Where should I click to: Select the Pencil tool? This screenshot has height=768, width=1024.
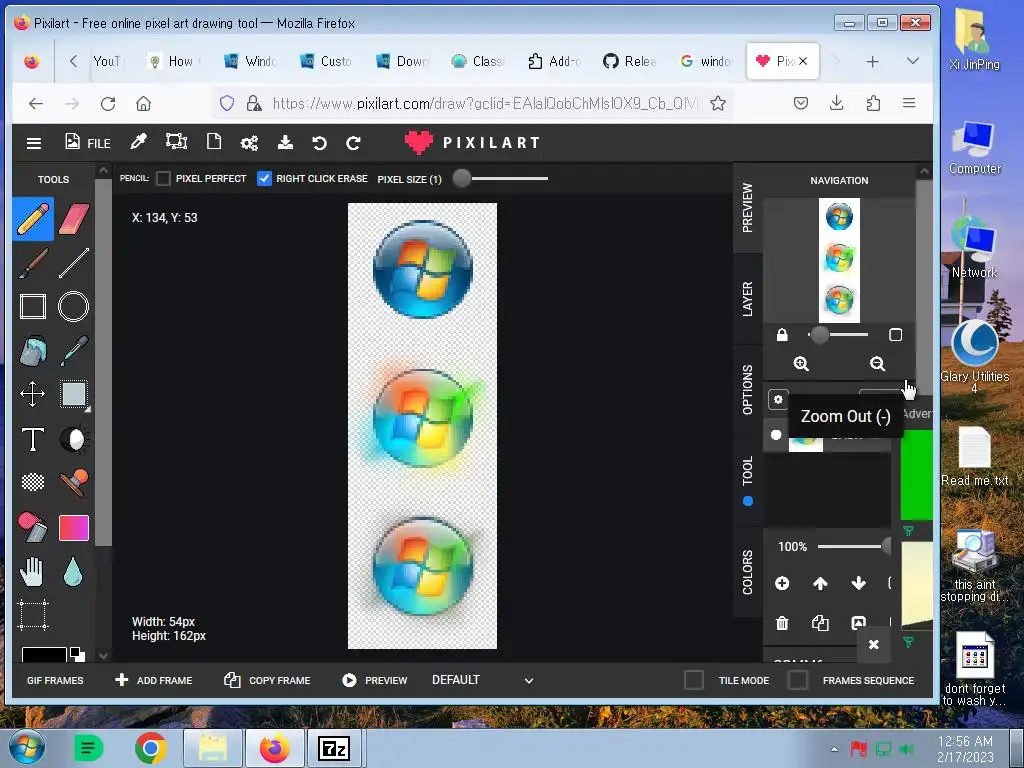pyautogui.click(x=33, y=219)
